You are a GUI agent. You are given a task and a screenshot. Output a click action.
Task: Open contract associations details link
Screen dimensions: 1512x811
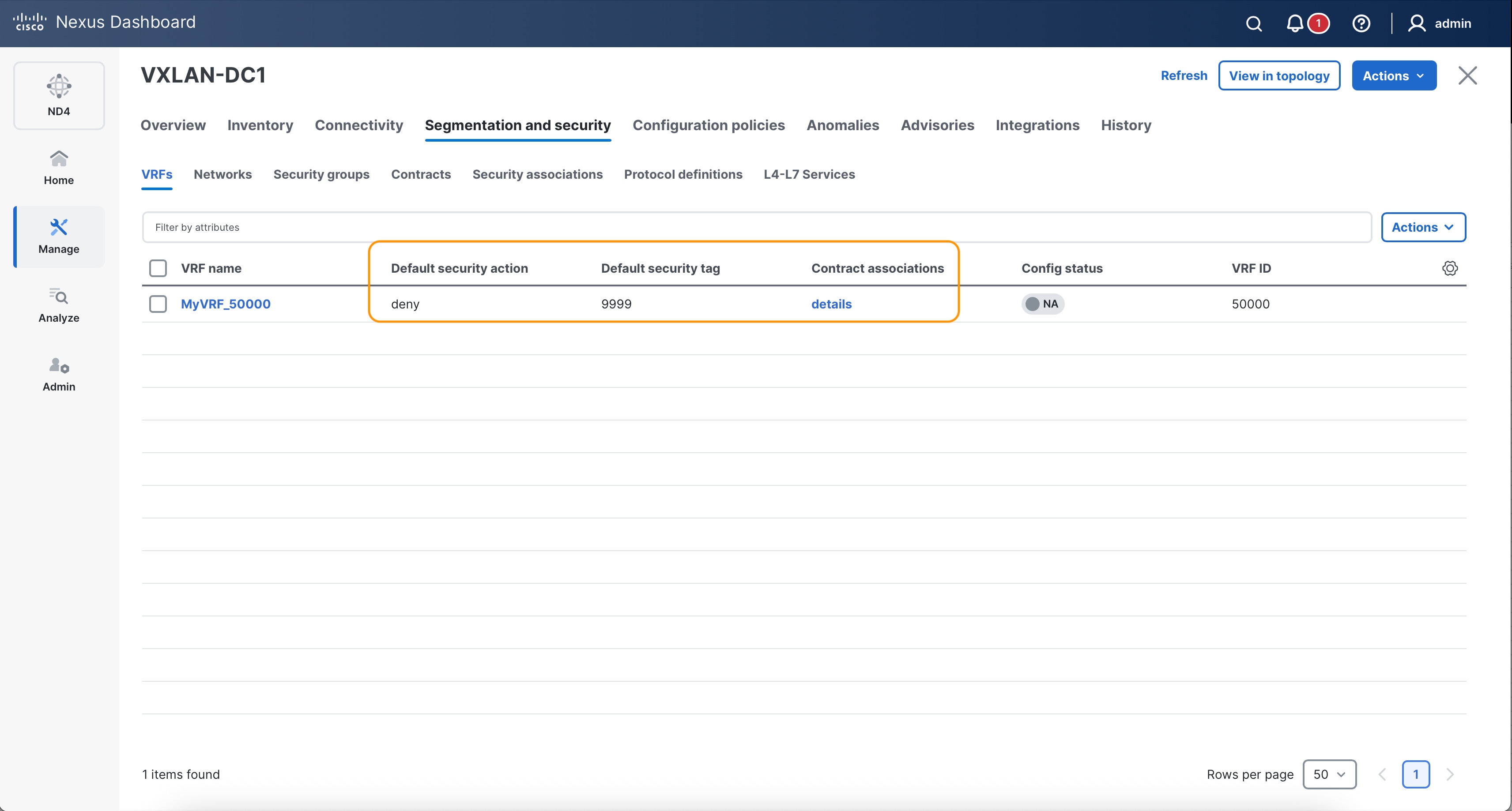click(831, 304)
